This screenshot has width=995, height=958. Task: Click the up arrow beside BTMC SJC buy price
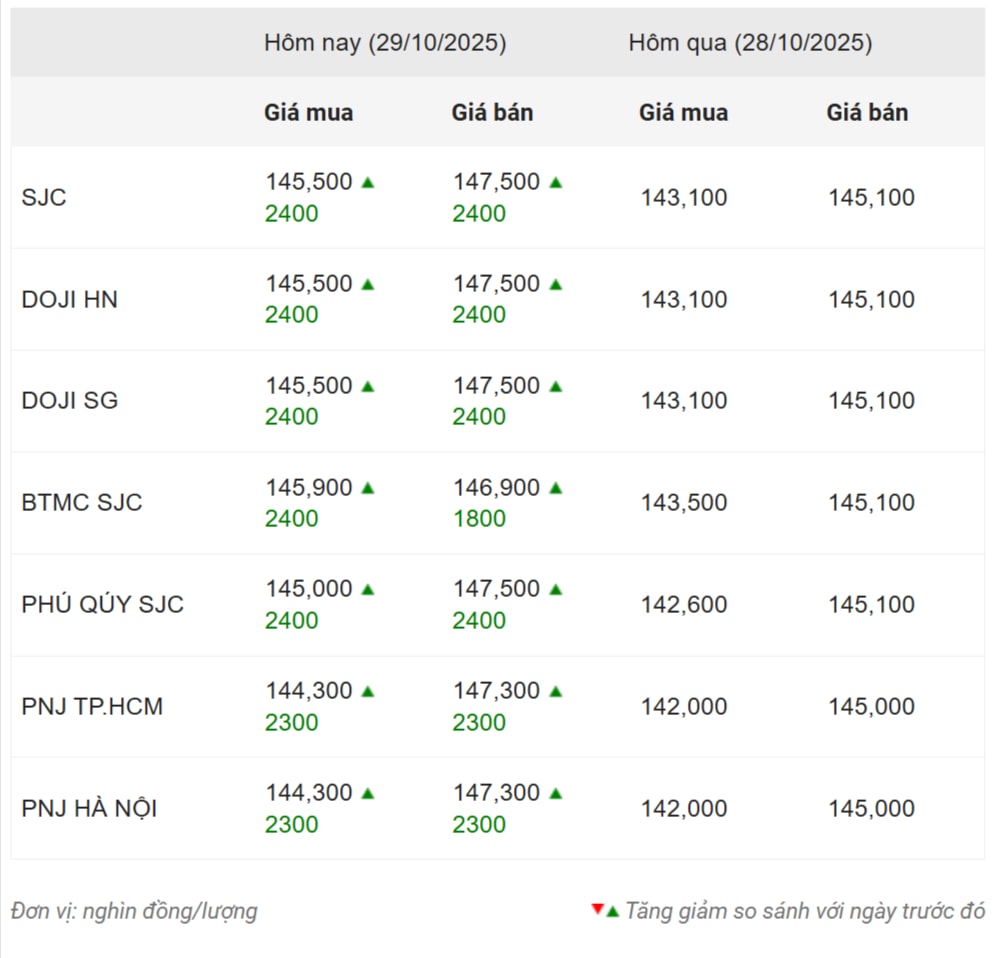pos(366,487)
